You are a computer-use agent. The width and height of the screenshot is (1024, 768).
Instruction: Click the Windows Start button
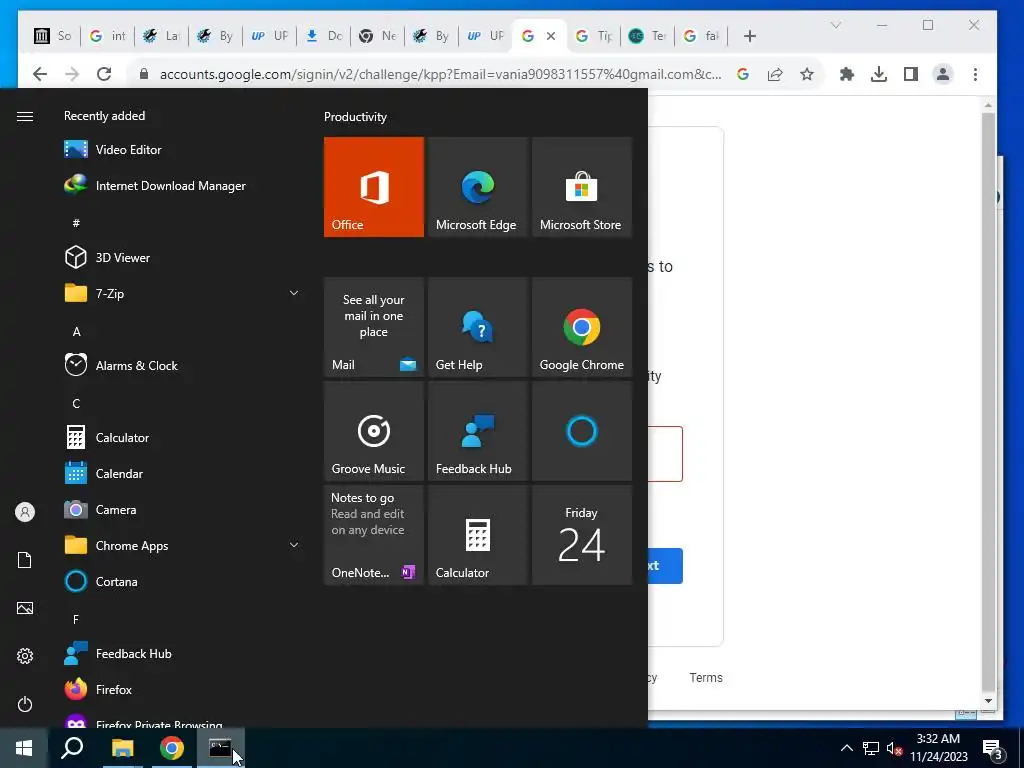[x=24, y=748]
